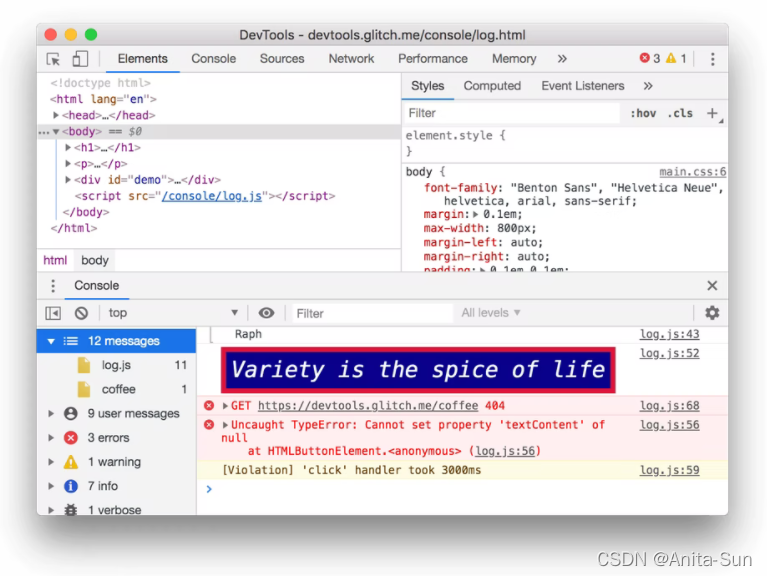This screenshot has width=767, height=576.
Task: Hide the console sidebar icon
Action: (53, 313)
